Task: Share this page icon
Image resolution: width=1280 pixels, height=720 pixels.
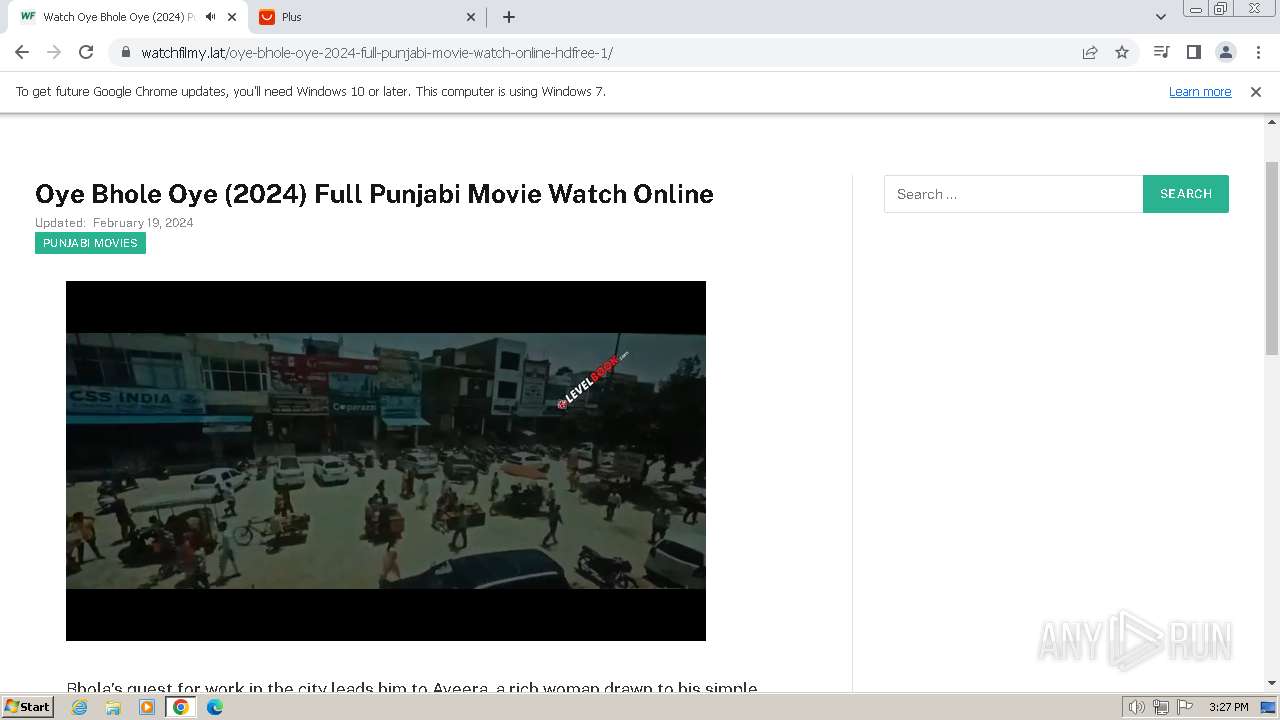Action: click(x=1090, y=52)
